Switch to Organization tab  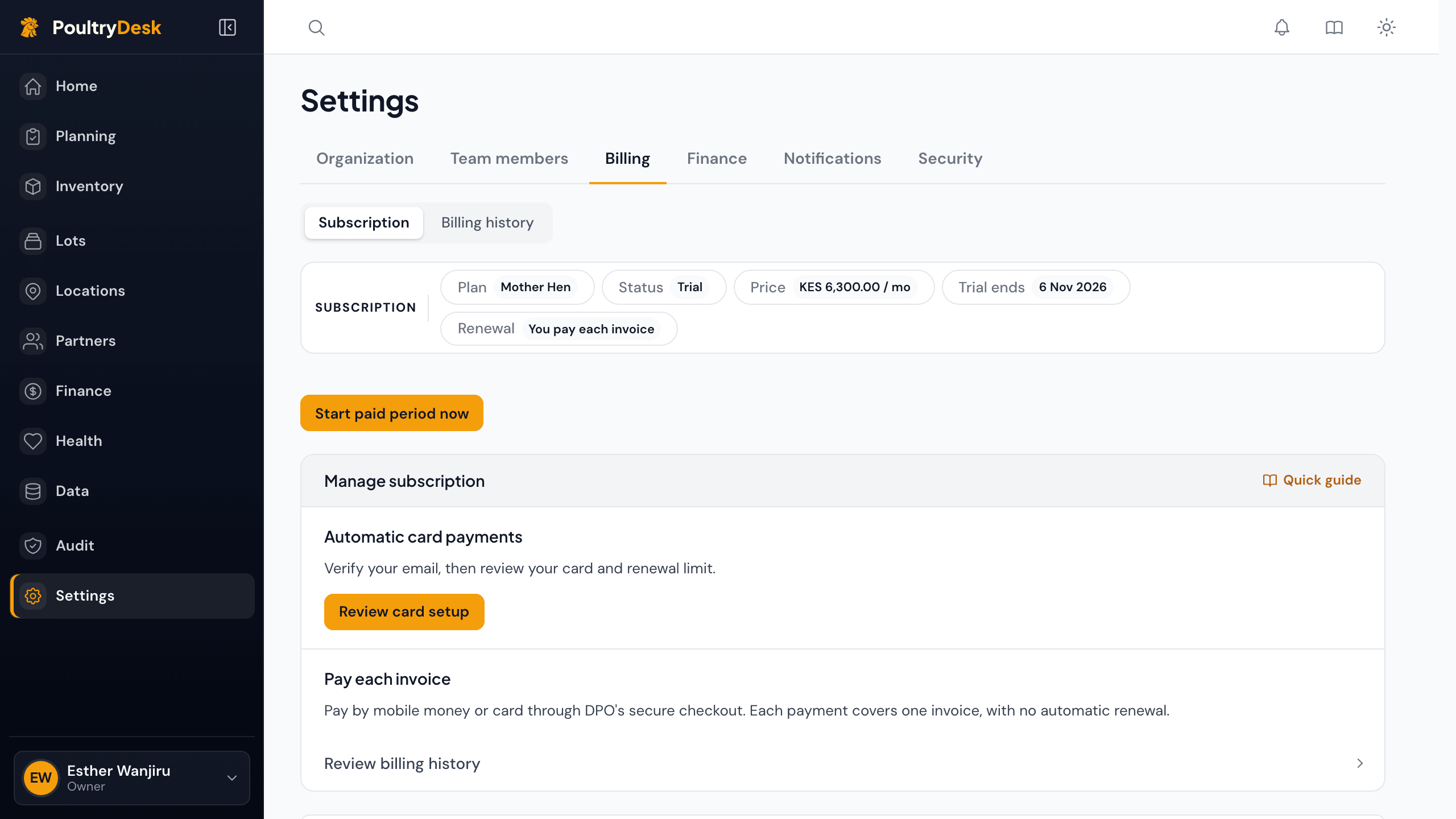point(365,159)
